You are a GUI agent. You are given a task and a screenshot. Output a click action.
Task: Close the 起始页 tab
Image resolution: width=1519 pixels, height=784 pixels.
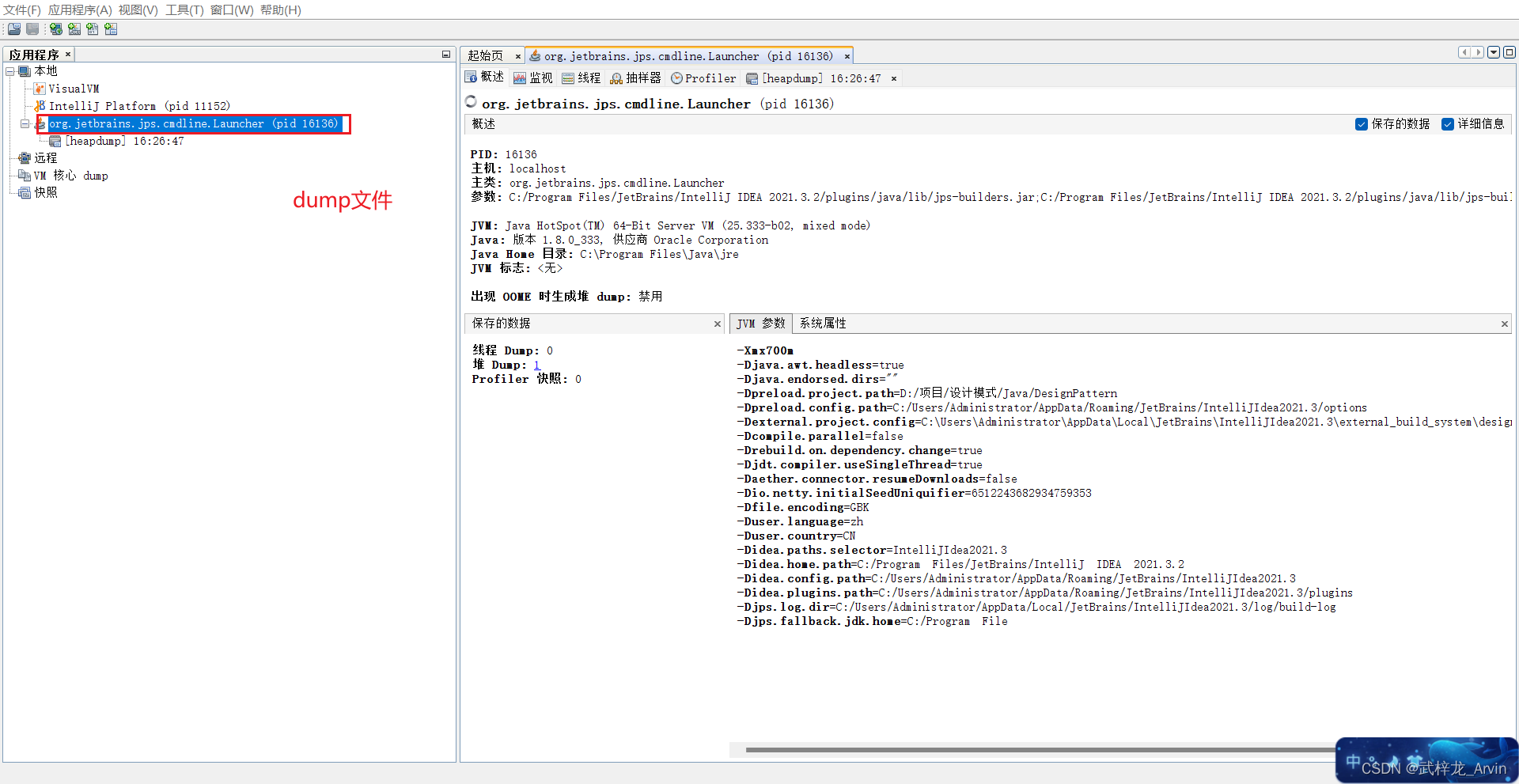click(518, 56)
